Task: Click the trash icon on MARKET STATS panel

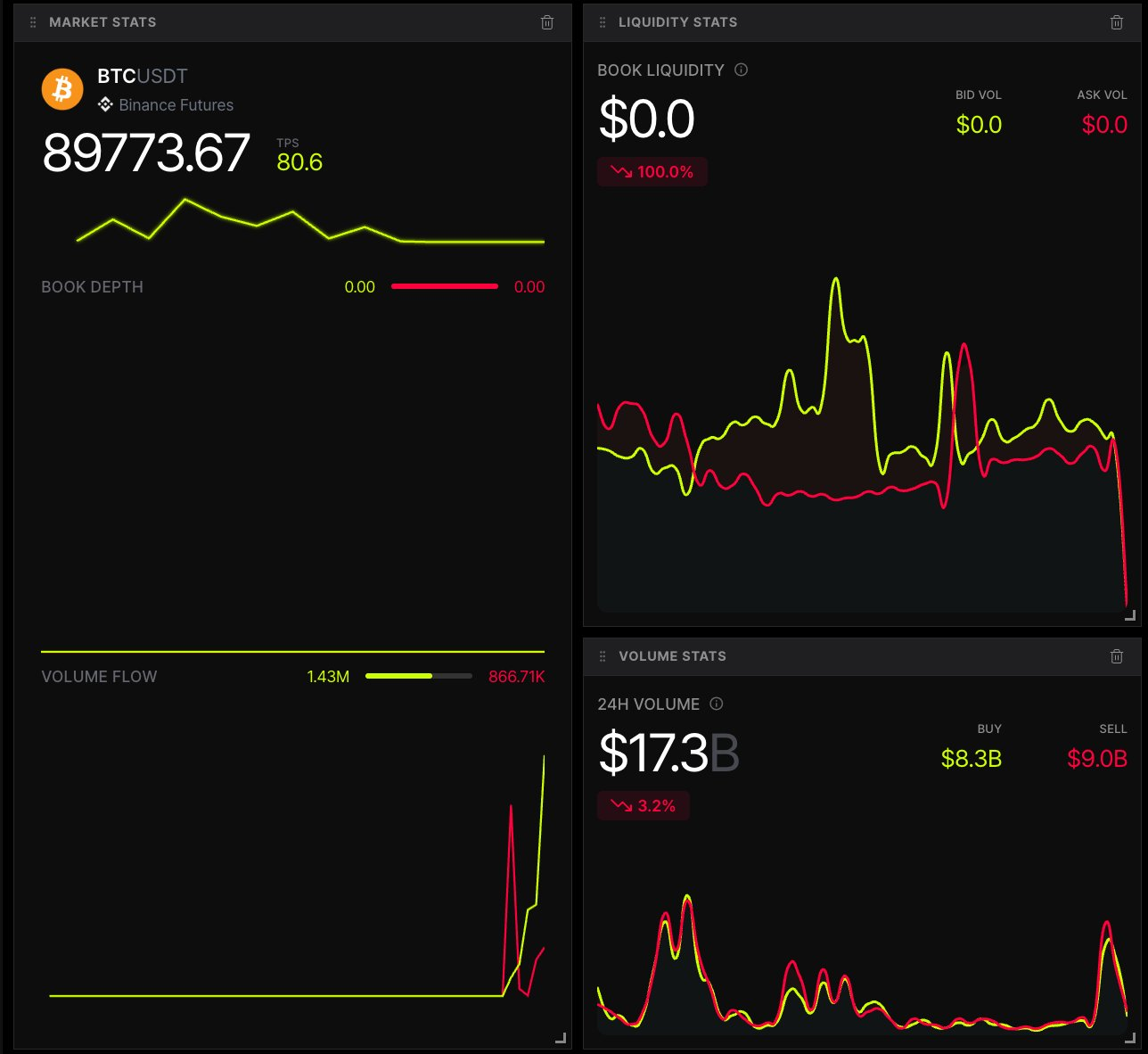Action: pos(546,21)
